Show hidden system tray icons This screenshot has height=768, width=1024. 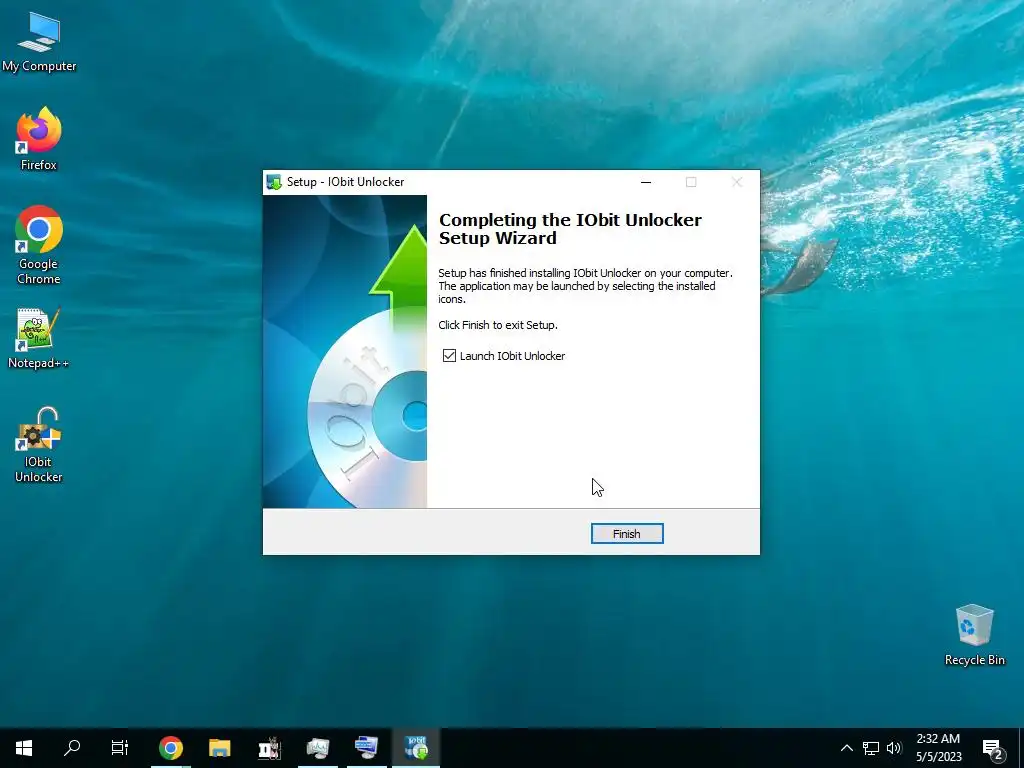click(846, 748)
